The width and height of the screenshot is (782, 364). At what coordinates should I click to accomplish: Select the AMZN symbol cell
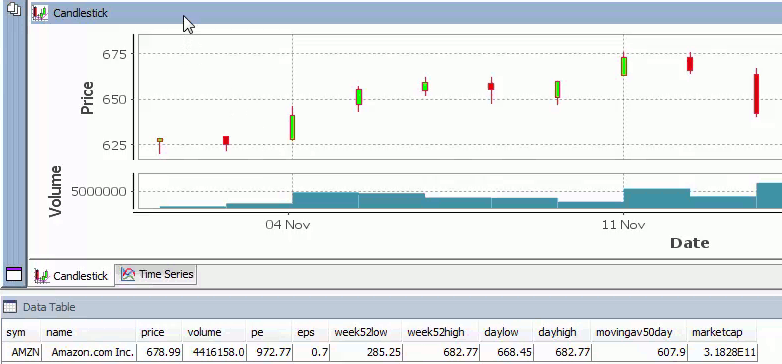pos(22,352)
